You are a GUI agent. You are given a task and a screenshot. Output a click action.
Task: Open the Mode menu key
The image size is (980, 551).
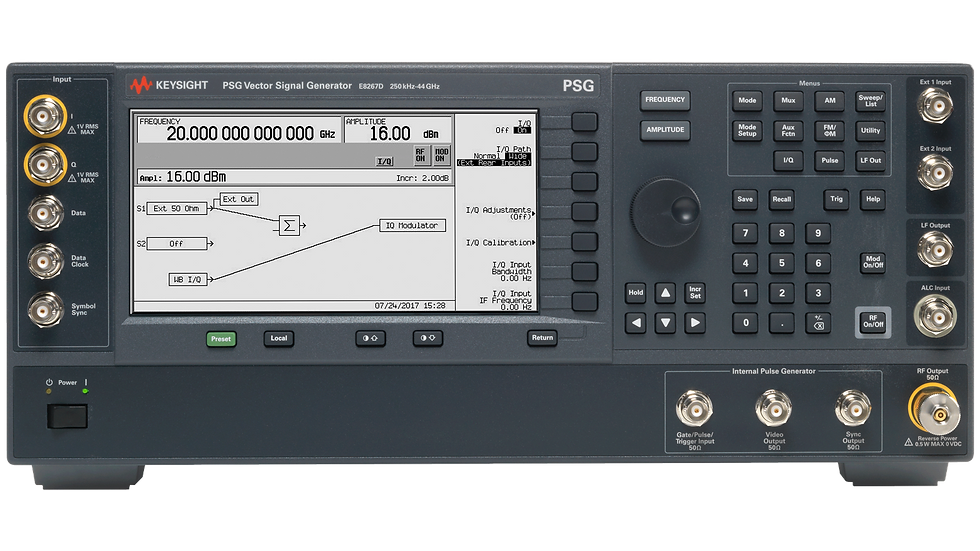pos(748,101)
